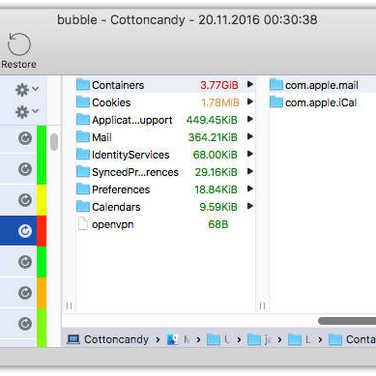
Task: Select the openvpn file icon
Action: pyautogui.click(x=83, y=224)
